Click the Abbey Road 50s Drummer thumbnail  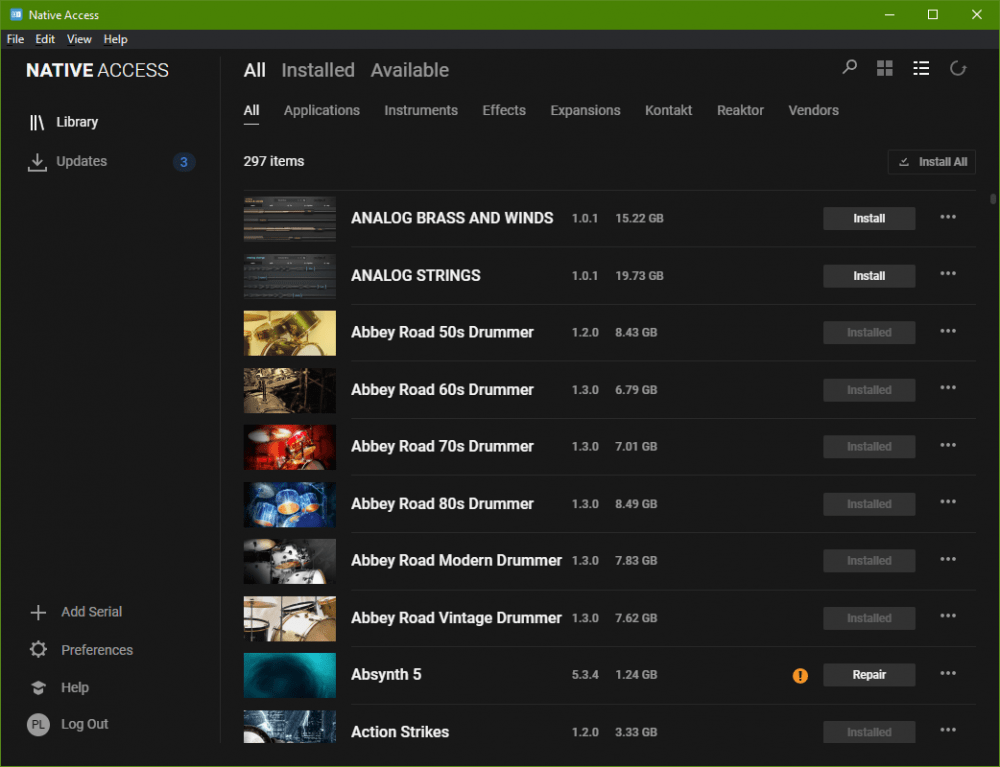290,333
